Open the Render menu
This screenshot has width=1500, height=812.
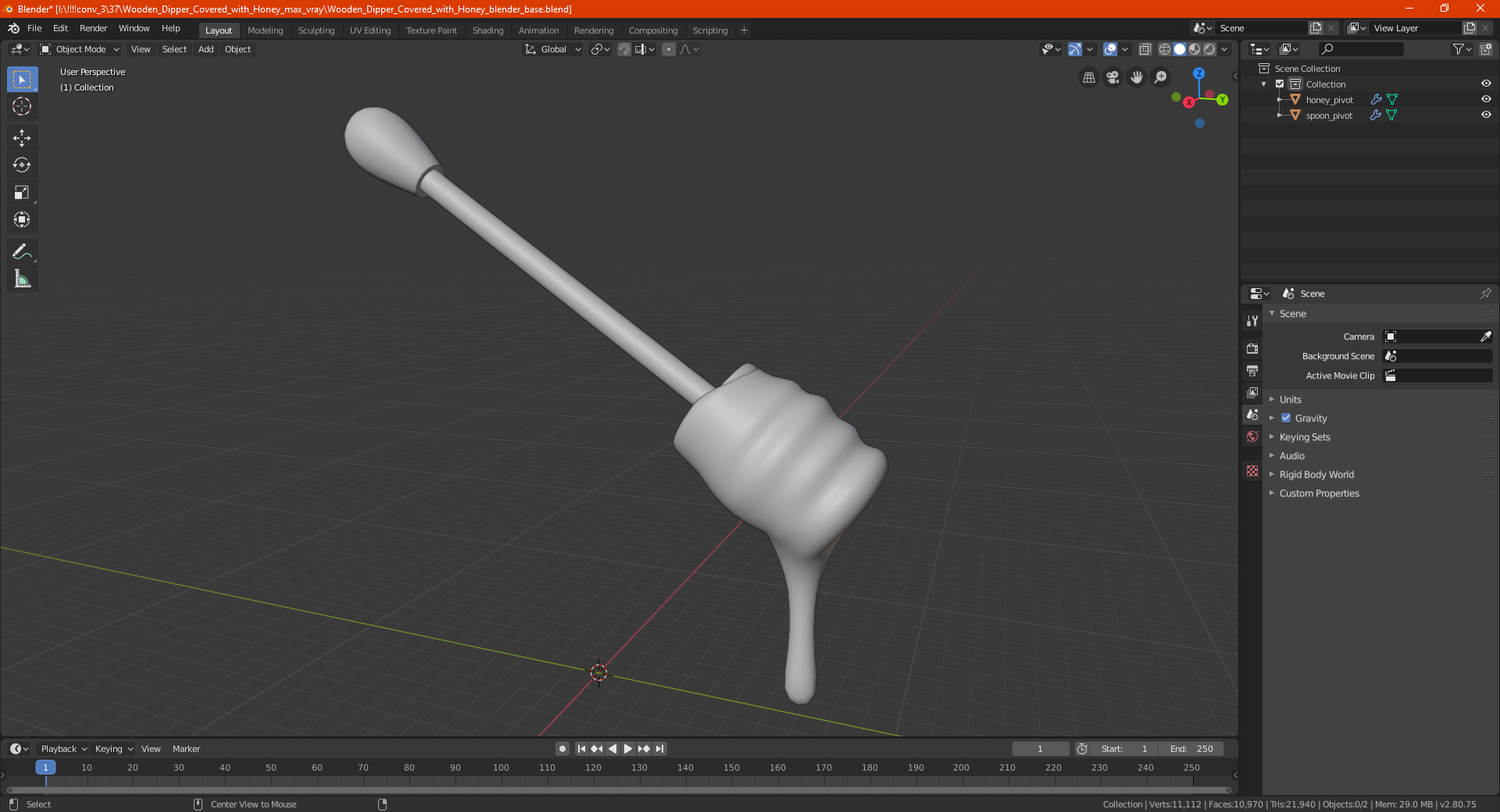(x=93, y=28)
